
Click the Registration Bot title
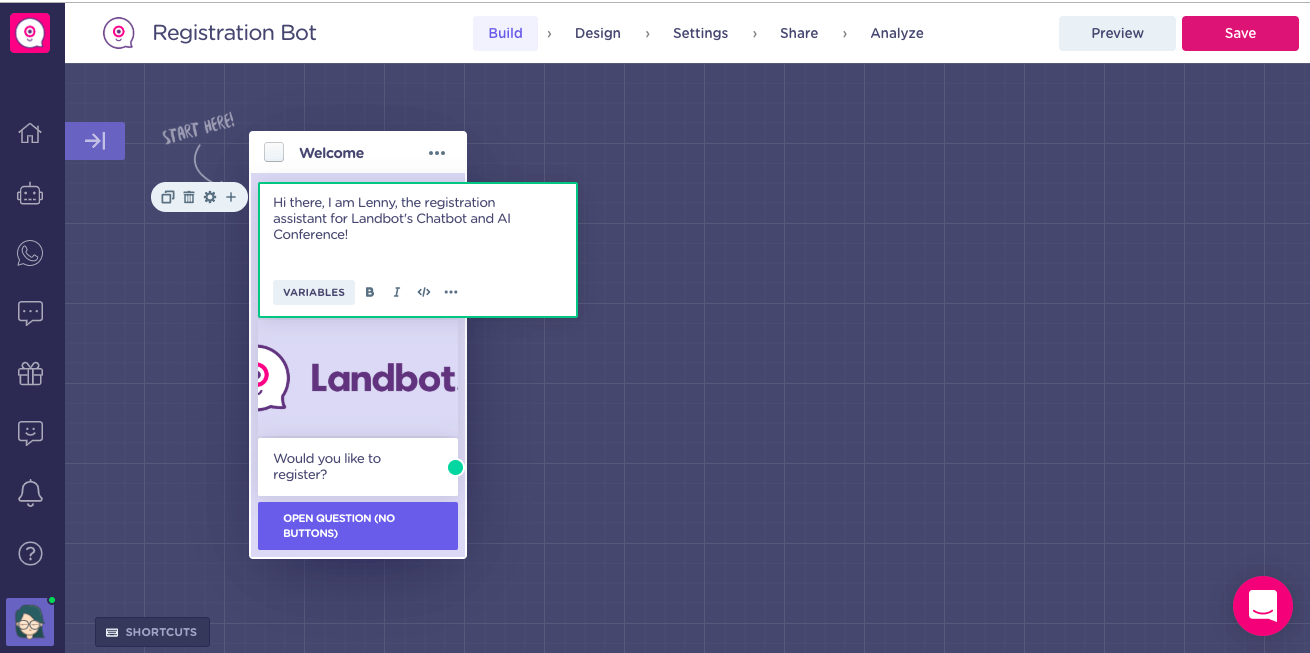(x=234, y=33)
